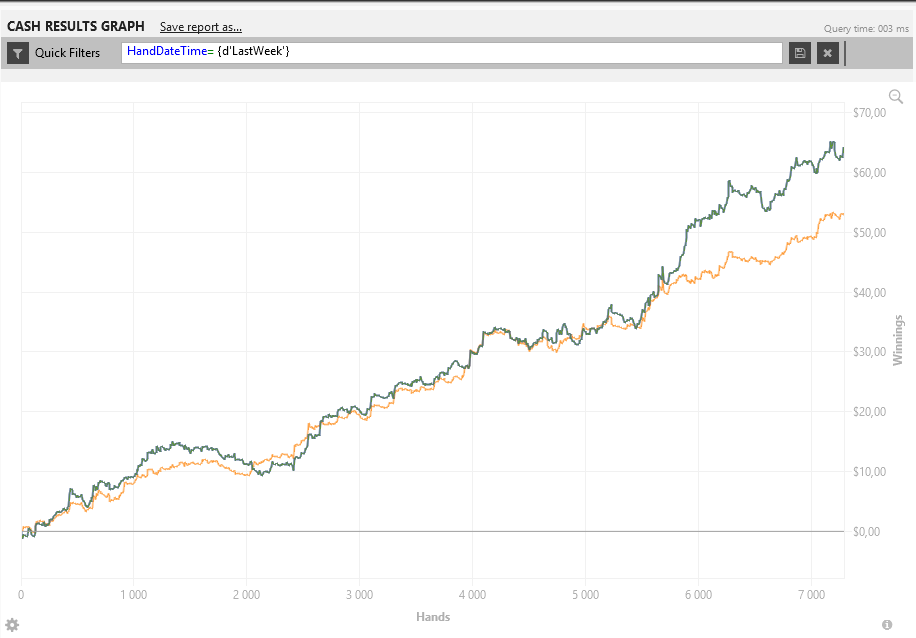The height and width of the screenshot is (638, 916).
Task: Clear the quick filter with X icon
Action: tap(827, 53)
